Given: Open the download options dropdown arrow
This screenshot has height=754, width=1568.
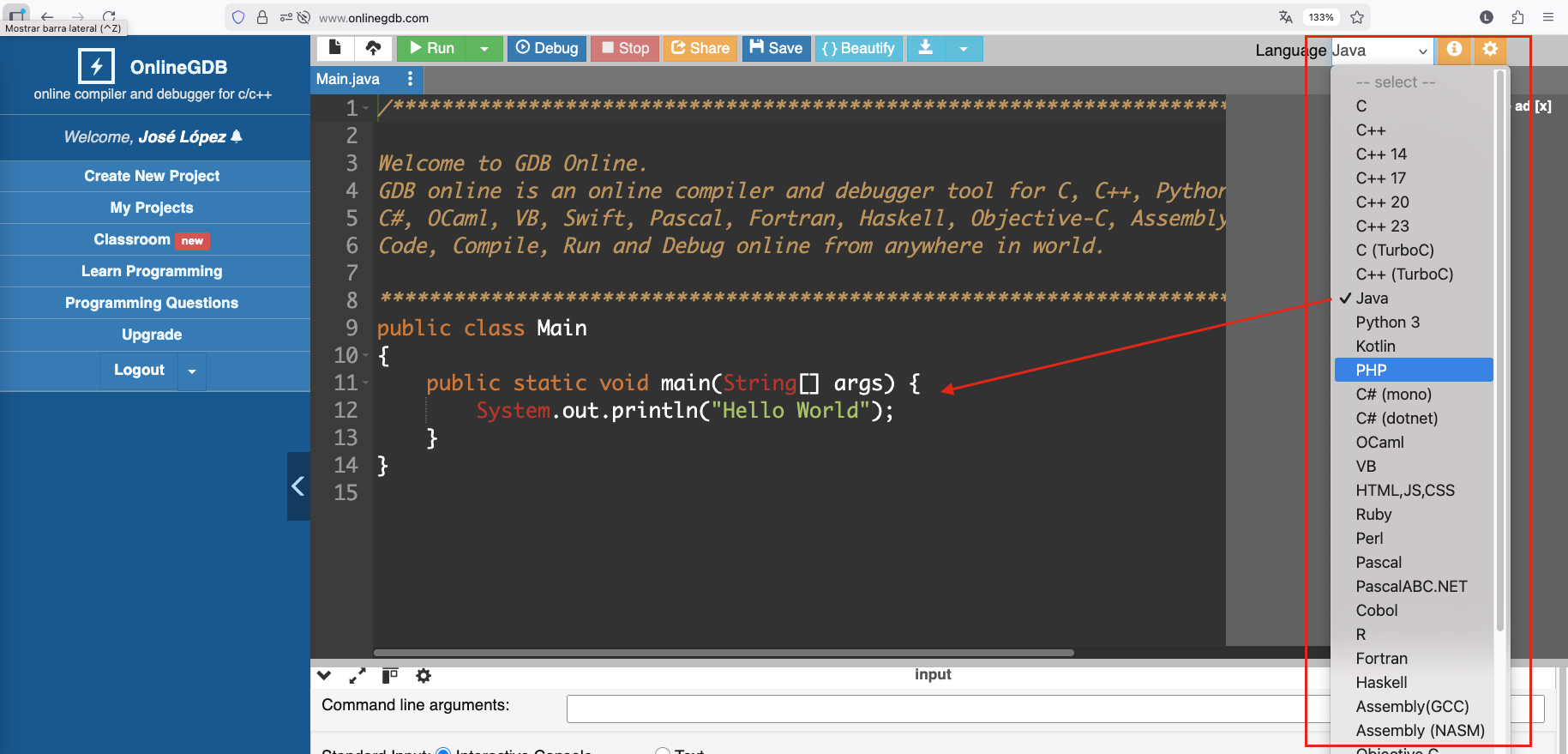Looking at the screenshot, I should point(964,49).
